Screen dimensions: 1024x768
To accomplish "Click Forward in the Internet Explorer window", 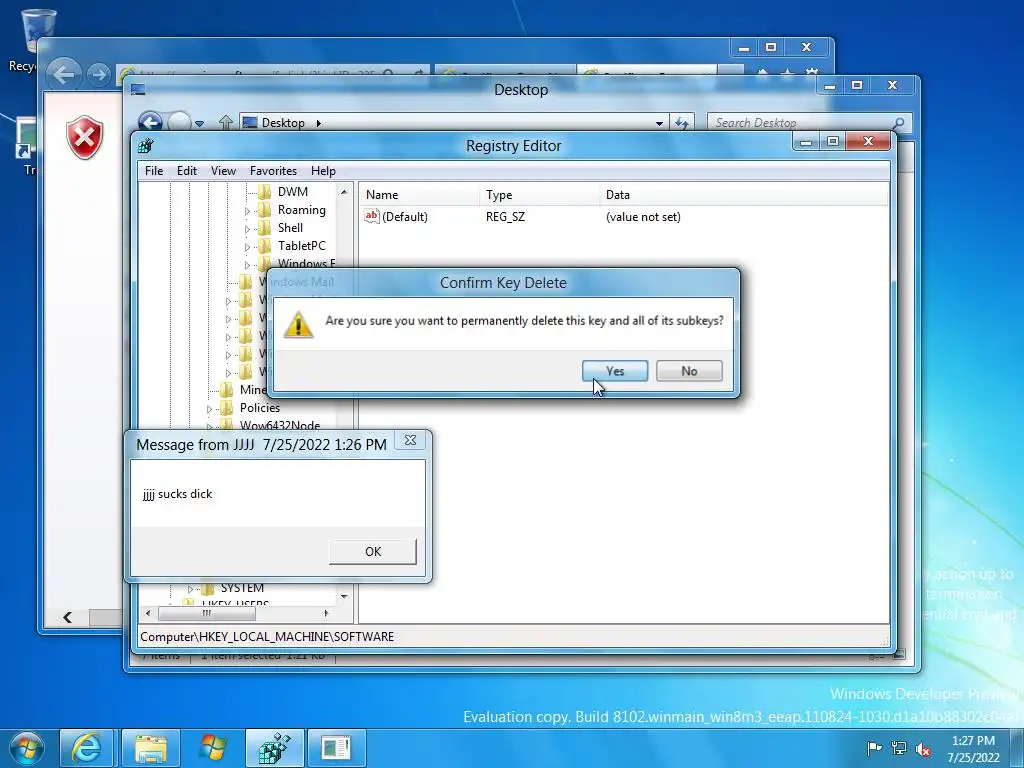I will 99,74.
